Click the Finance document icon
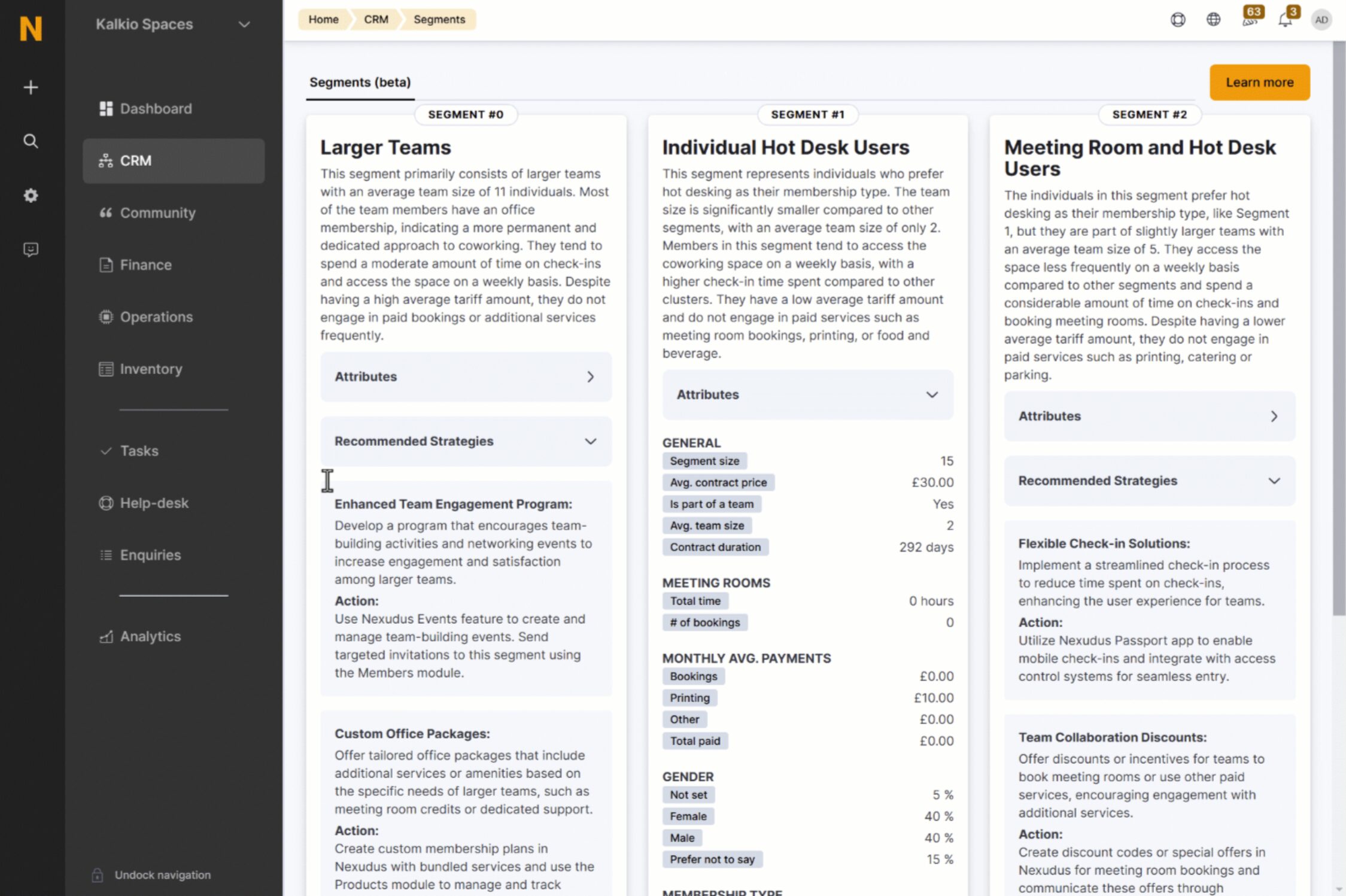The image size is (1346, 896). (106, 265)
